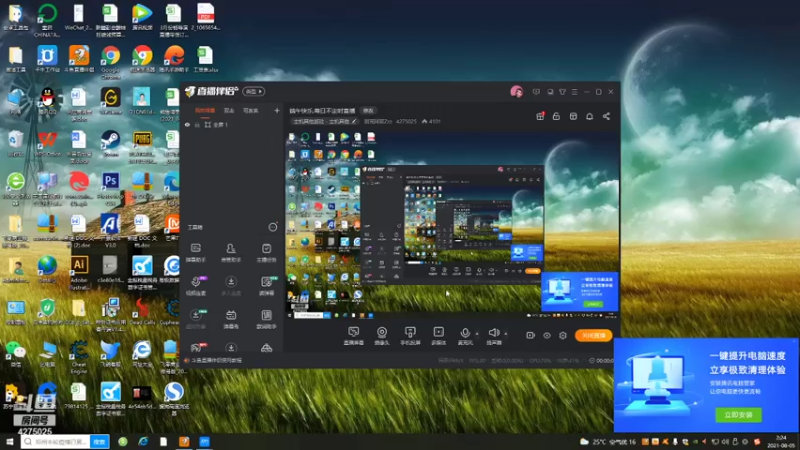The image size is (800, 450).
Task: Open the gift box icon with red badge
Action: (540, 116)
